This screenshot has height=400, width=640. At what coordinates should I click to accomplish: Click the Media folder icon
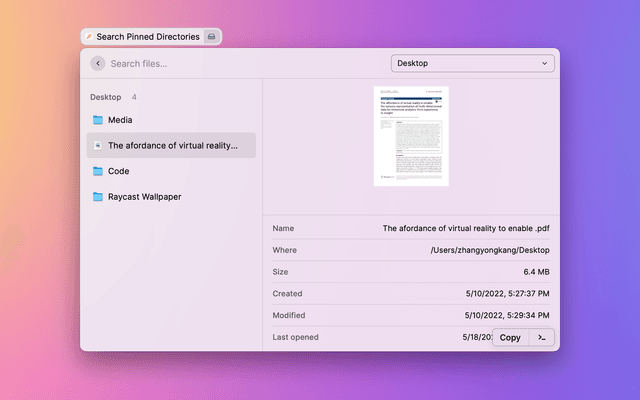(98, 120)
